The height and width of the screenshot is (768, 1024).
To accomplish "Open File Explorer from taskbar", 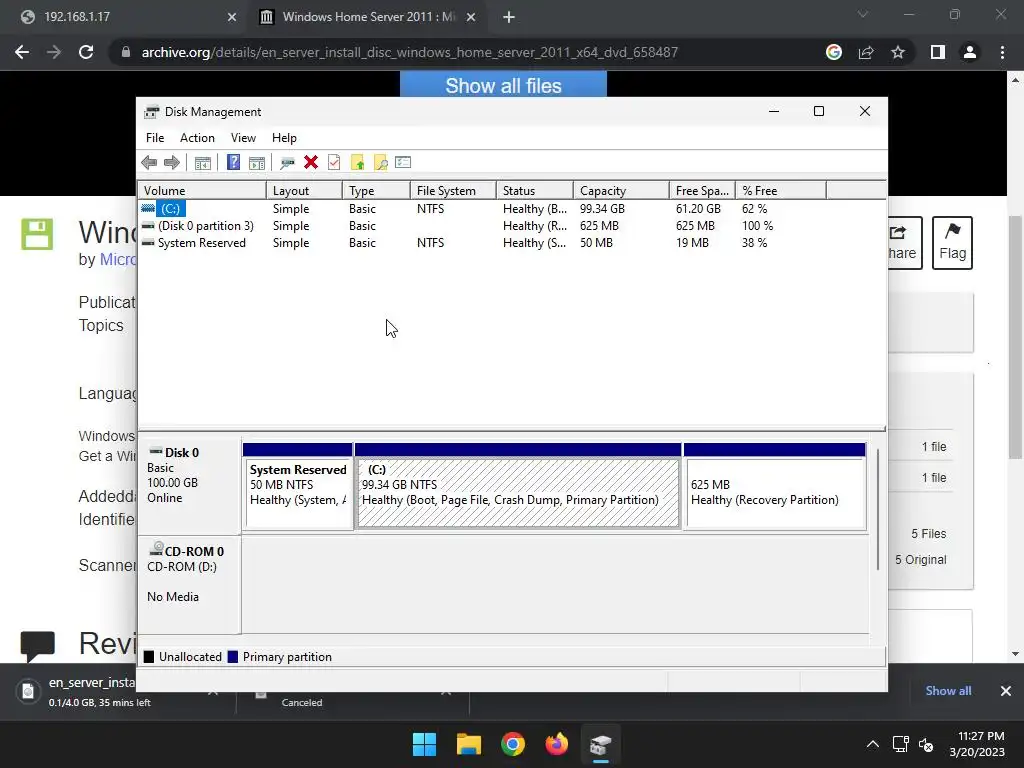I will click(469, 744).
